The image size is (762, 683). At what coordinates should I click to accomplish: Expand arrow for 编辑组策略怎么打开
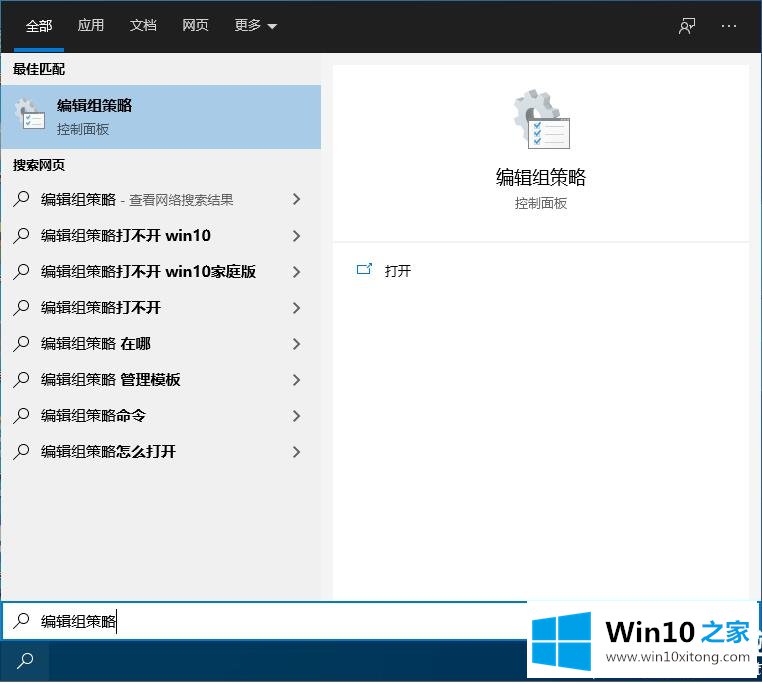pyautogui.click(x=296, y=452)
